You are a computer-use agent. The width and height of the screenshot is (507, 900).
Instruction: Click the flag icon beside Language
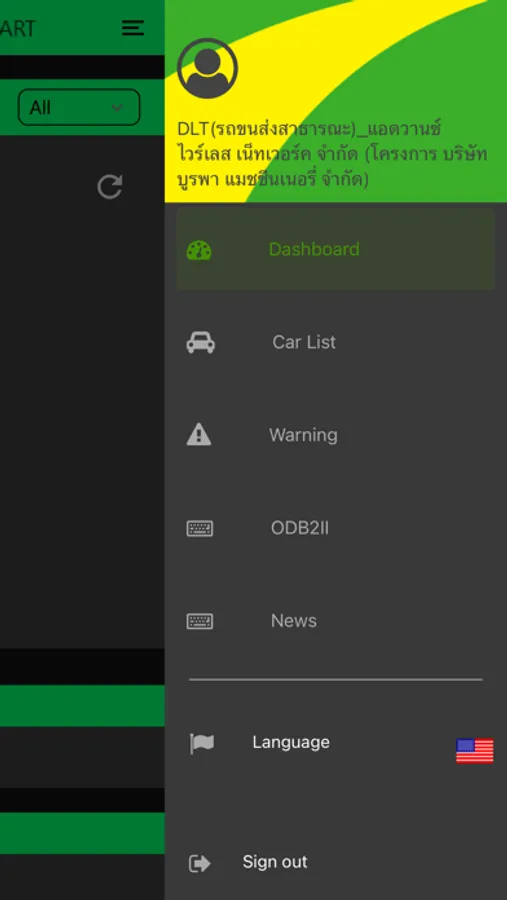point(202,743)
